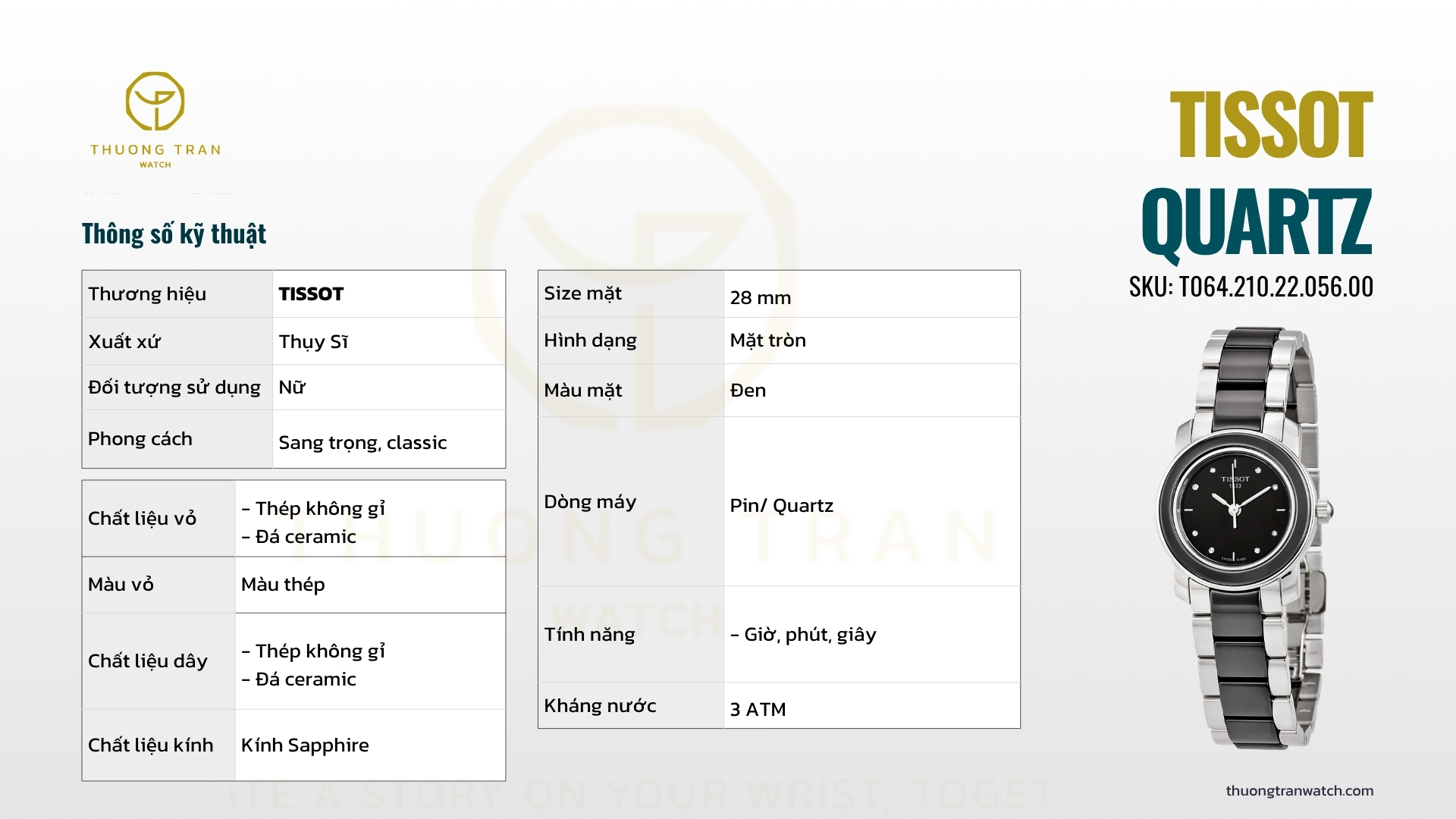Open the thuongtranwatch.com link

(1299, 790)
